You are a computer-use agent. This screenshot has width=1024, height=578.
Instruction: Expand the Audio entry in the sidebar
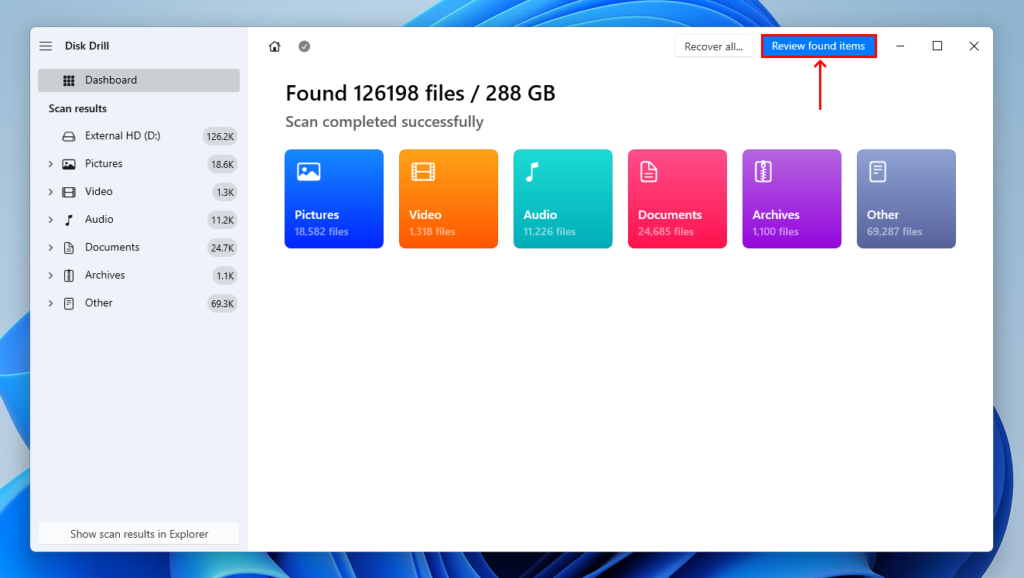[x=50, y=219]
